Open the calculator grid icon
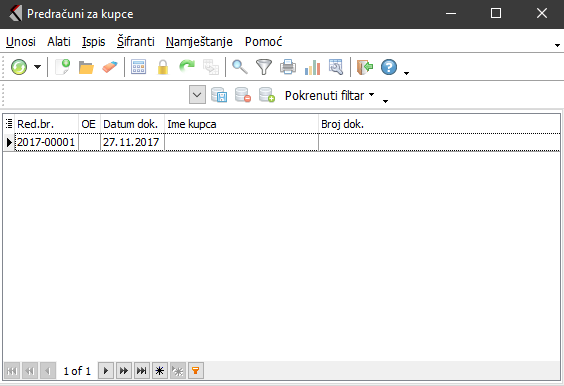This screenshot has height=386, width=564. coord(138,67)
